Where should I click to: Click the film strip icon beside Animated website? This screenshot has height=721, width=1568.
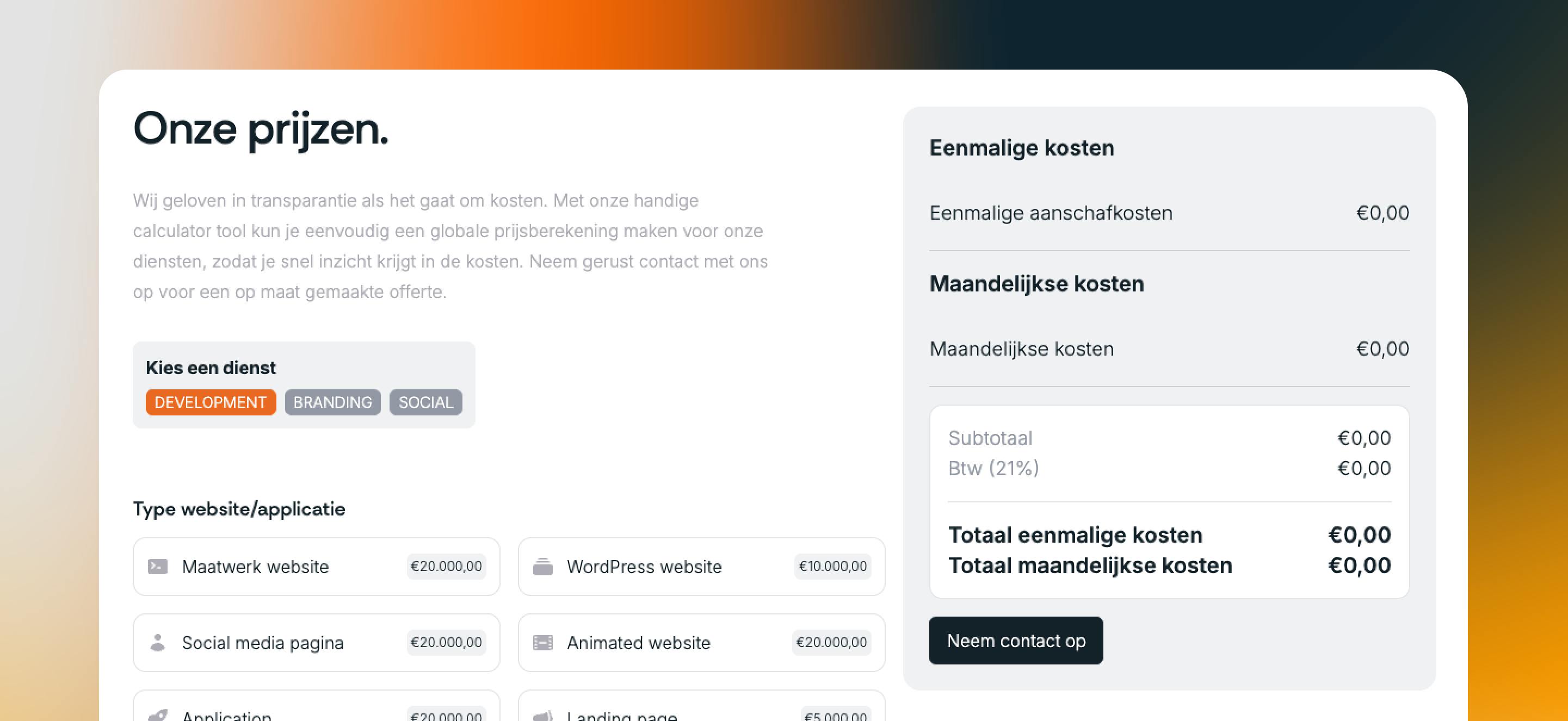click(x=542, y=643)
